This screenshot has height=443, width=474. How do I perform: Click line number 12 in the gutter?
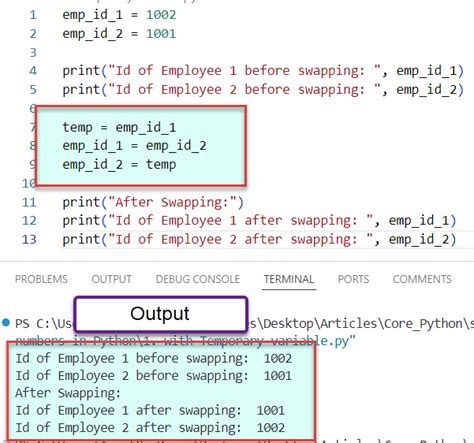click(29, 221)
